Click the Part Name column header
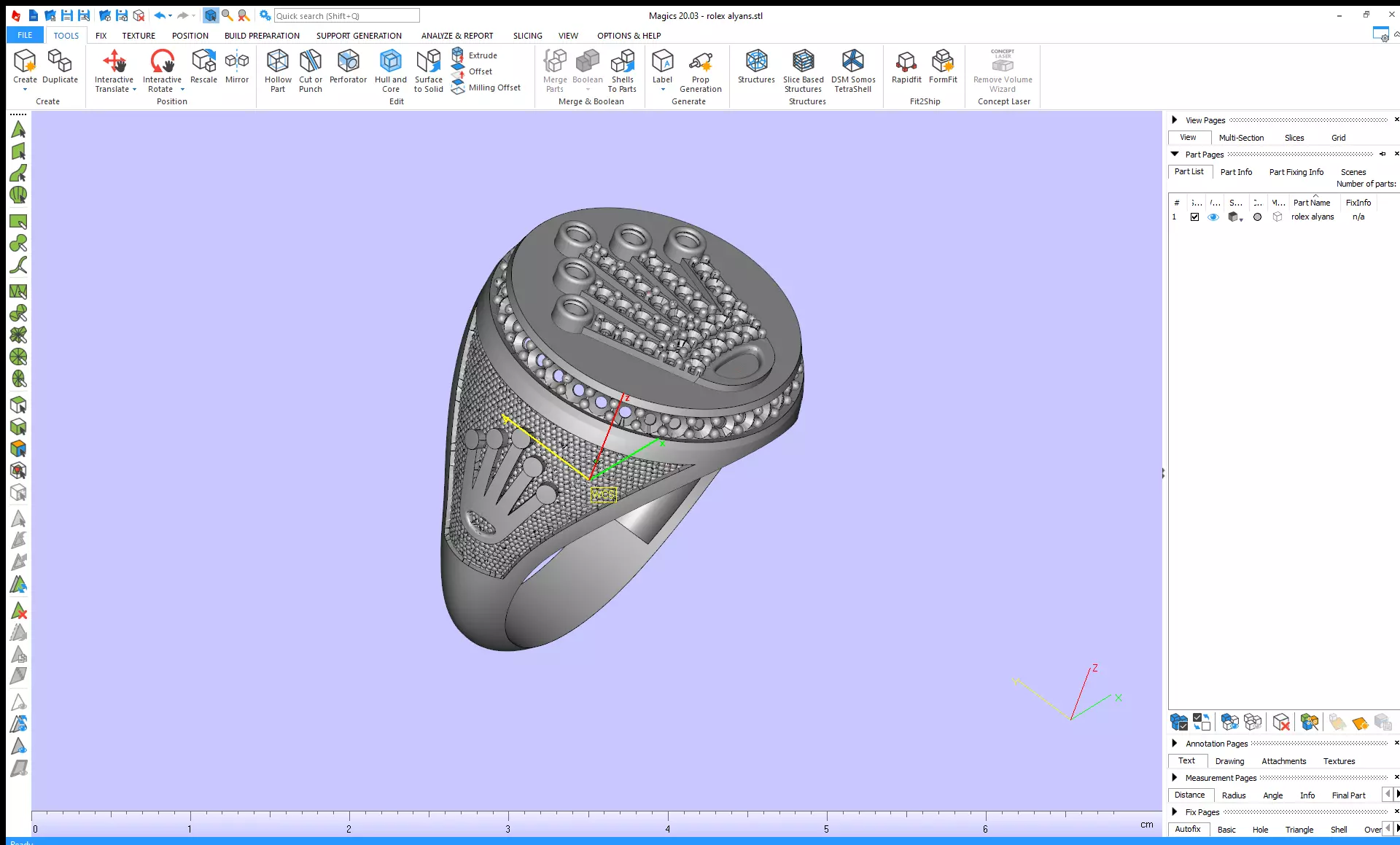Screen dimensions: 1400x845 pos(1312,203)
